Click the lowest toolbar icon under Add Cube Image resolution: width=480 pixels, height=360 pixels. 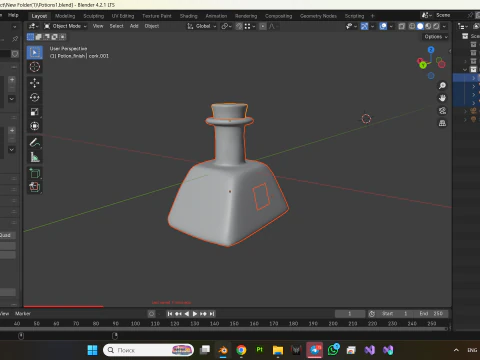35,187
